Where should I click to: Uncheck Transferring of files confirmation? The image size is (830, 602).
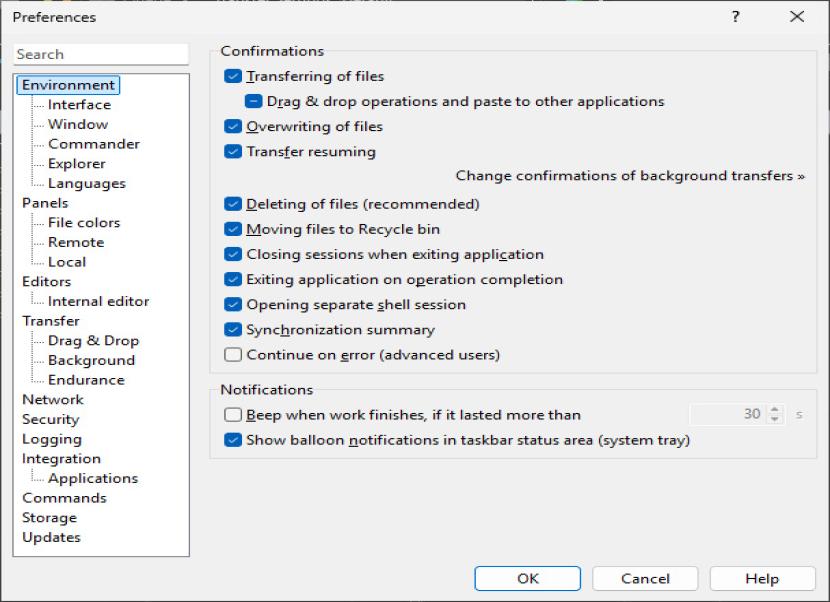coord(233,76)
